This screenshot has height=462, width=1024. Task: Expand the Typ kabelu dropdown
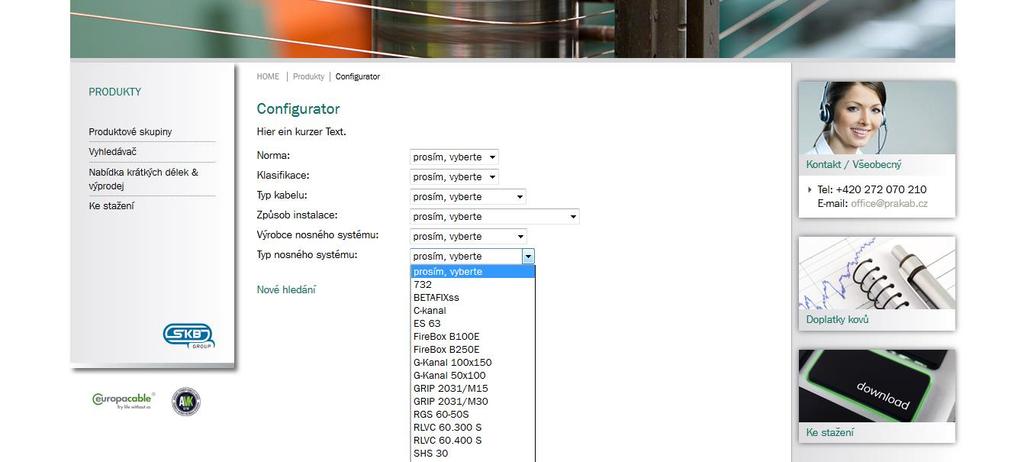coord(468,197)
